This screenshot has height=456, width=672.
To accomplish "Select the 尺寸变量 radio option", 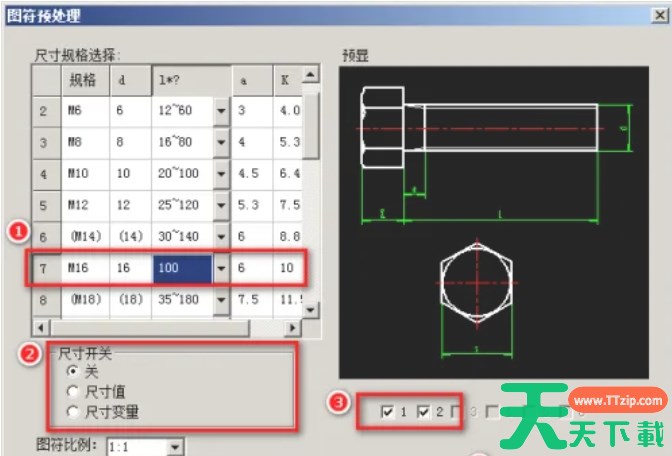I will click(x=73, y=412).
